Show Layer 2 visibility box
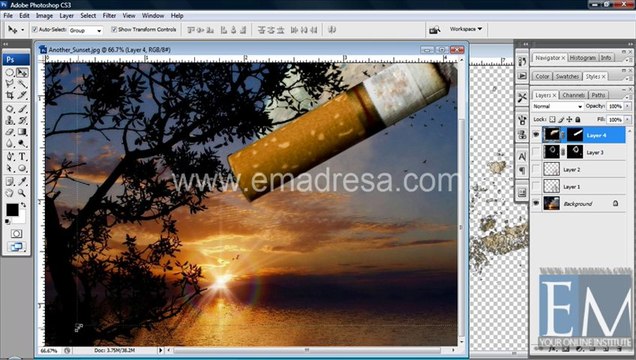The height and width of the screenshot is (360, 636). (536, 169)
